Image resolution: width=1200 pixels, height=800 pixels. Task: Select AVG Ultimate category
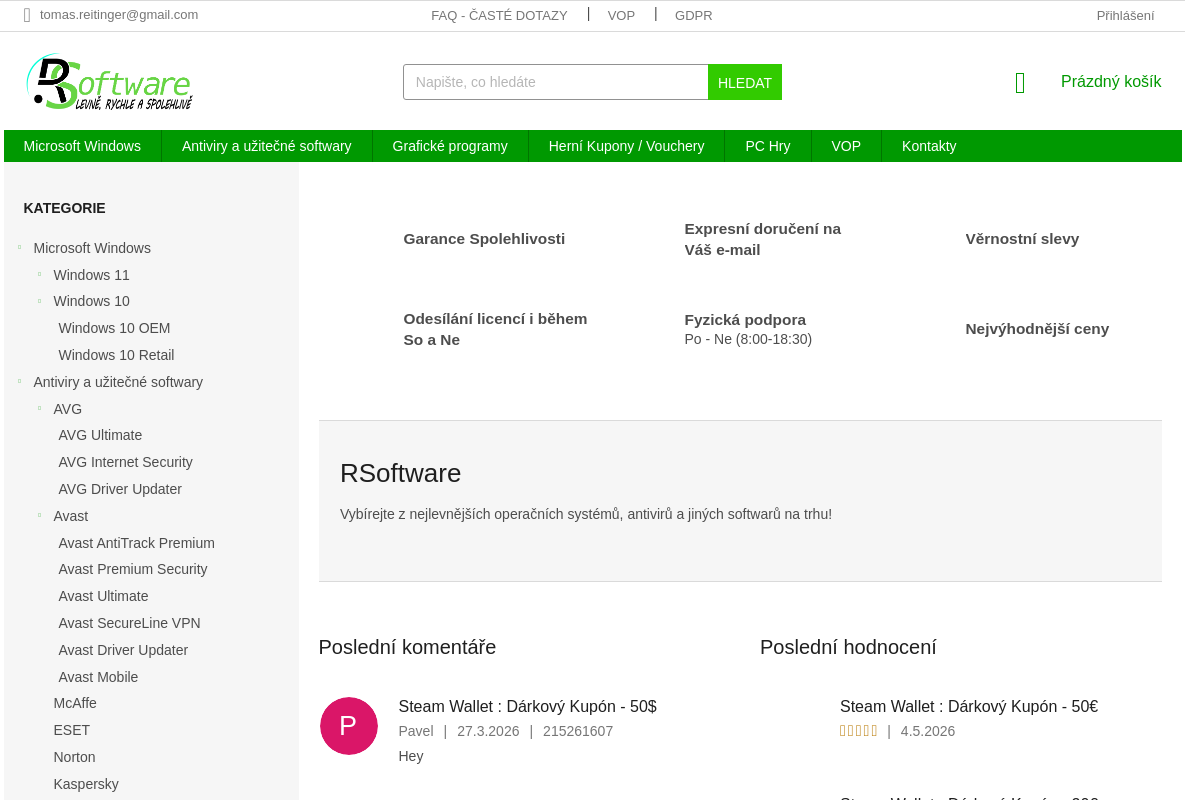tap(100, 435)
